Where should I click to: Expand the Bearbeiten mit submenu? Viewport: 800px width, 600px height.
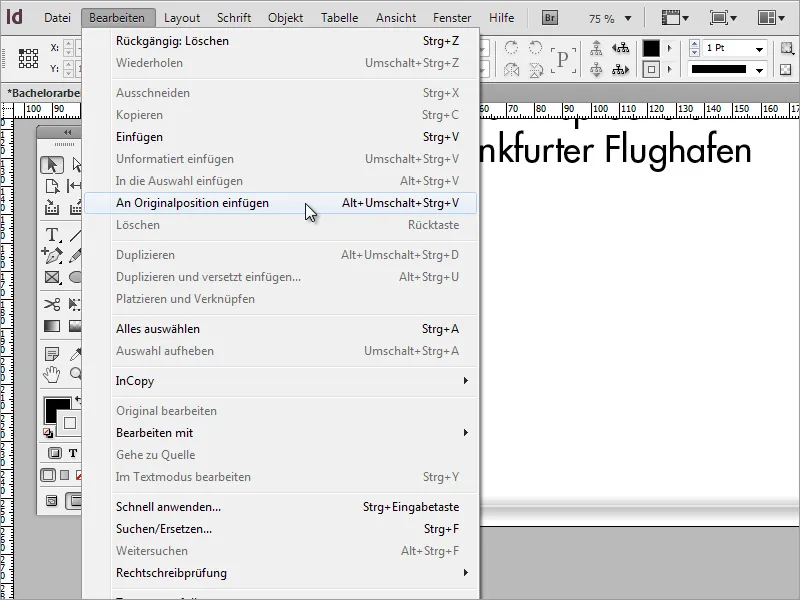point(465,433)
